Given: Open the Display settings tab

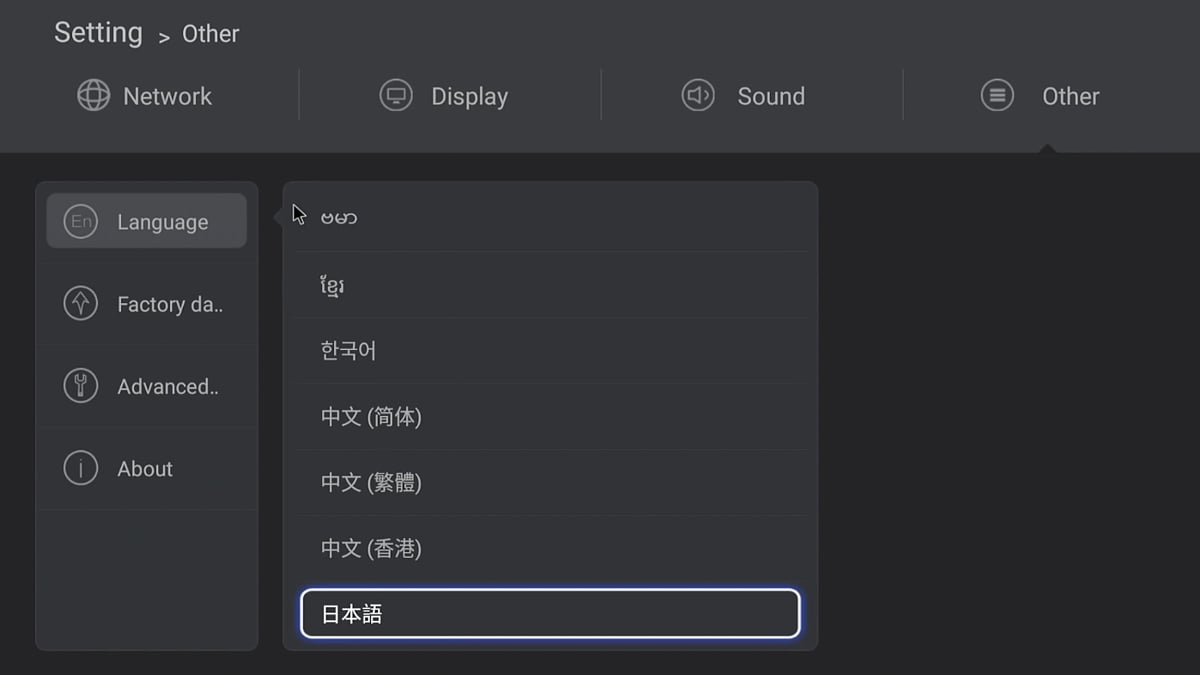Looking at the screenshot, I should [469, 96].
